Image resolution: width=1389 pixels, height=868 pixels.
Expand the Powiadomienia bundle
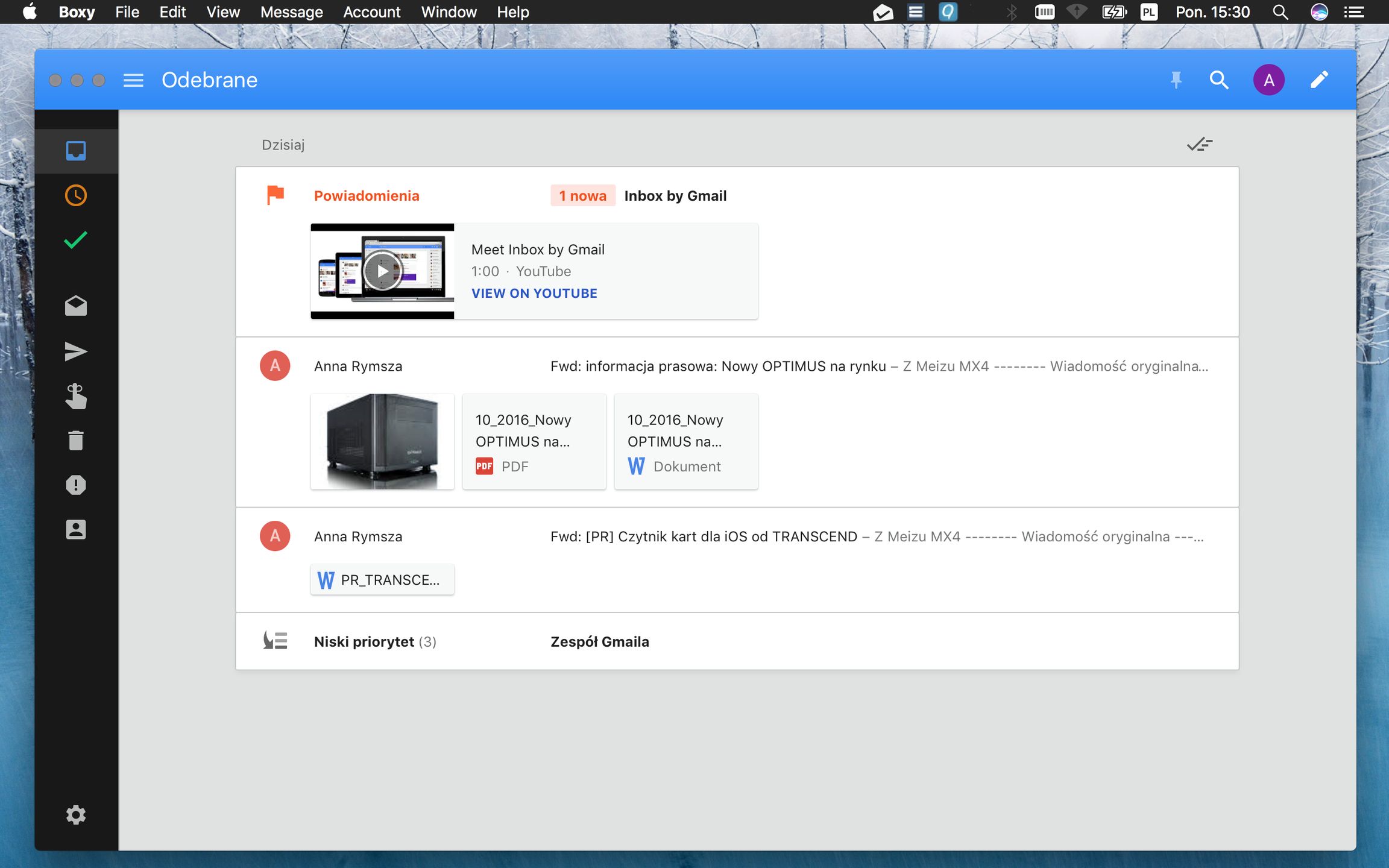pyautogui.click(x=366, y=196)
